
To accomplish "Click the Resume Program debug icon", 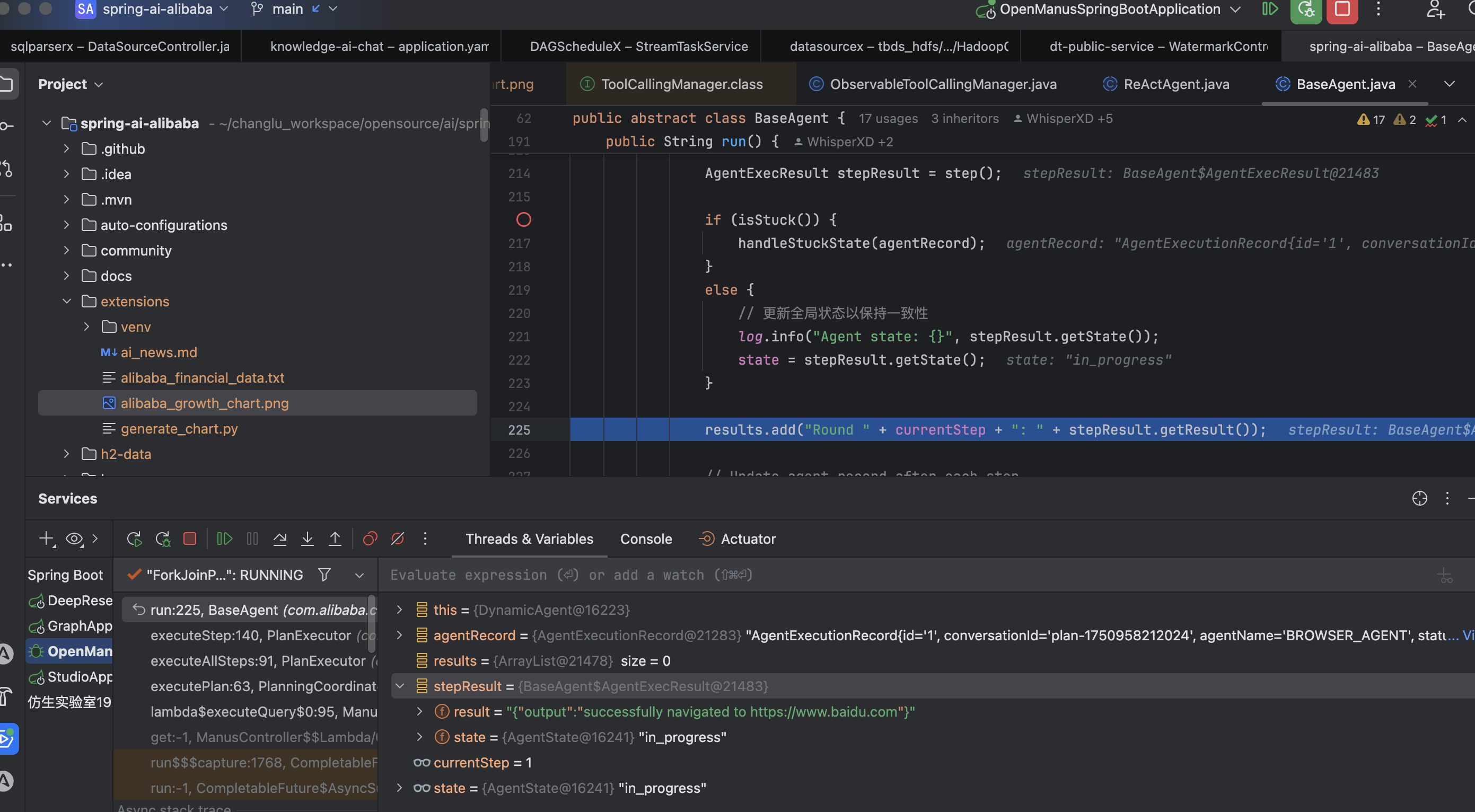I will point(224,539).
